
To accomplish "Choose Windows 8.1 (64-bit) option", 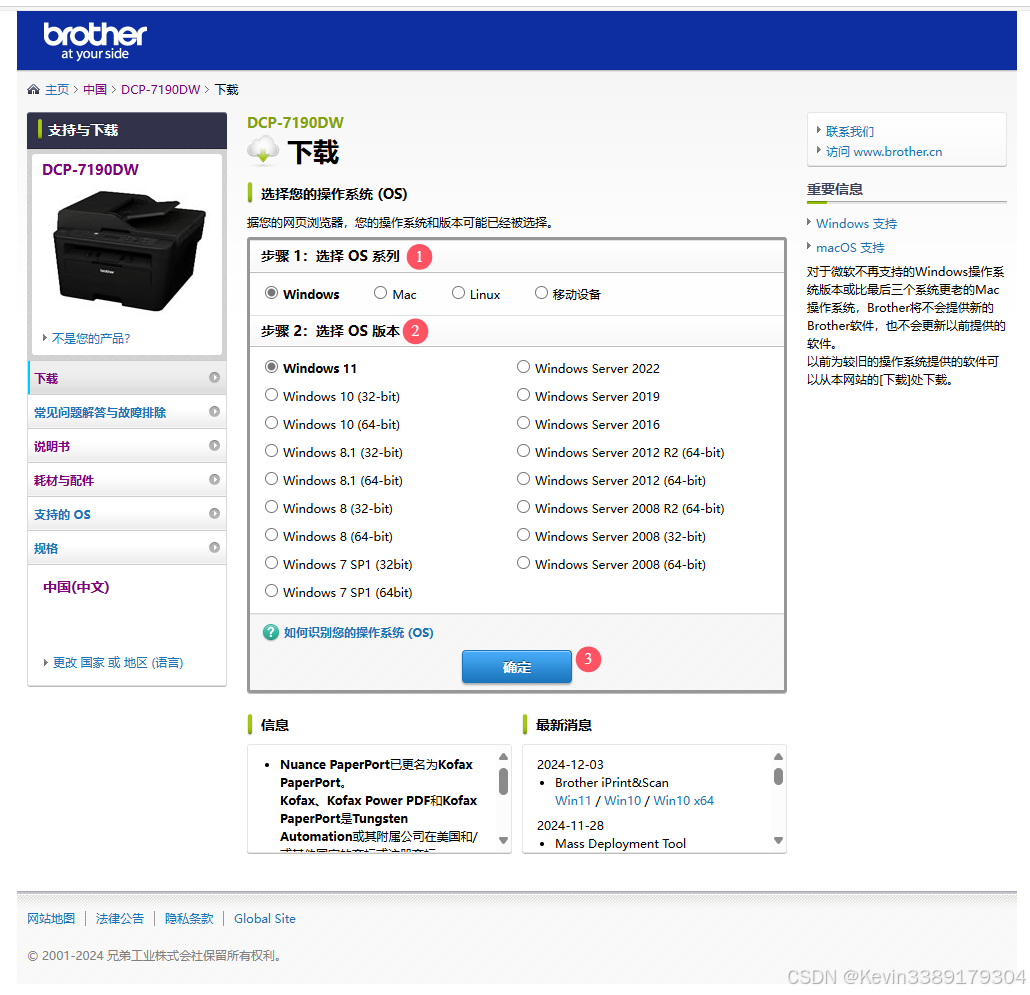I will (x=271, y=479).
